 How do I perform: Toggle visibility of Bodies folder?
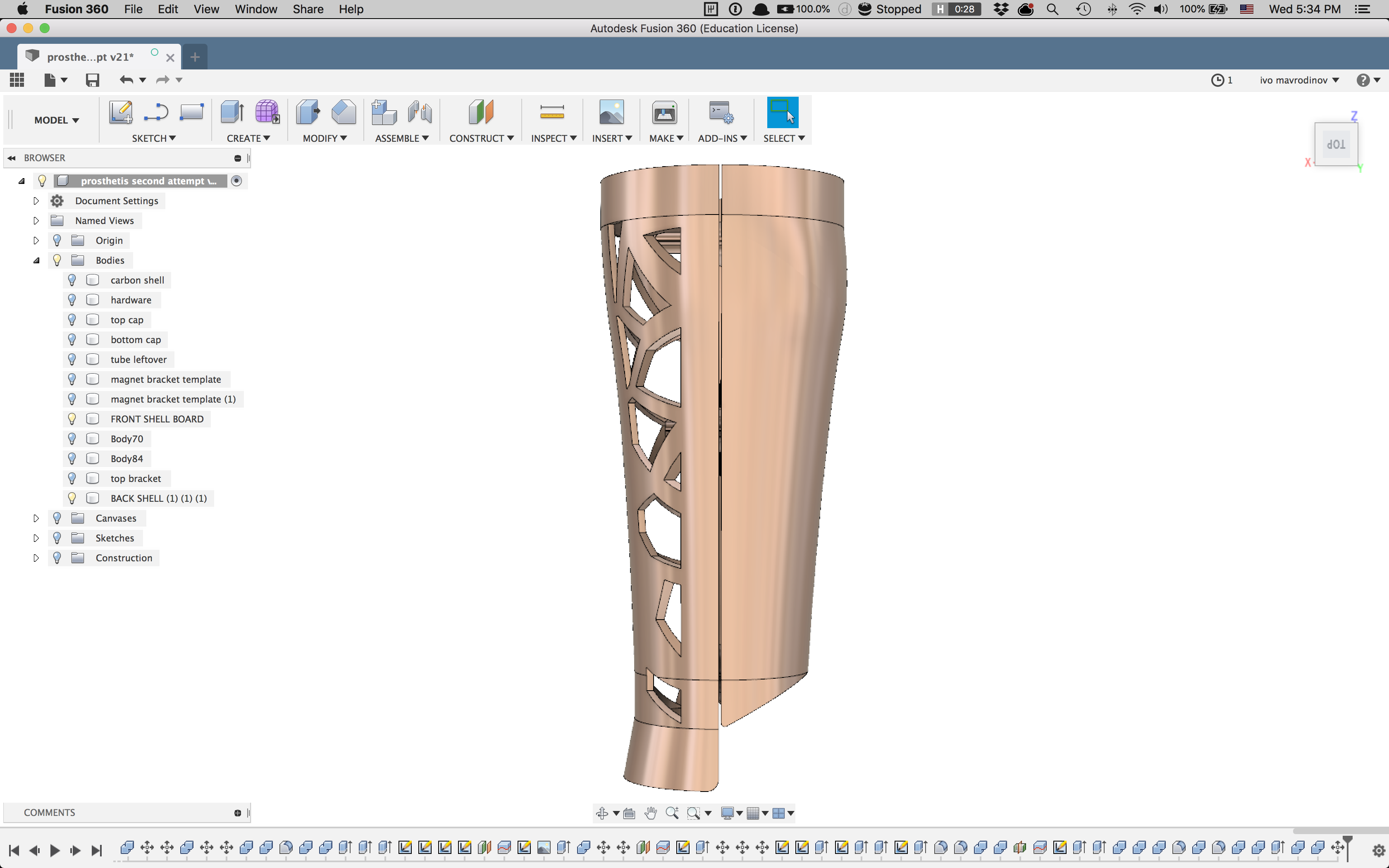tap(57, 260)
